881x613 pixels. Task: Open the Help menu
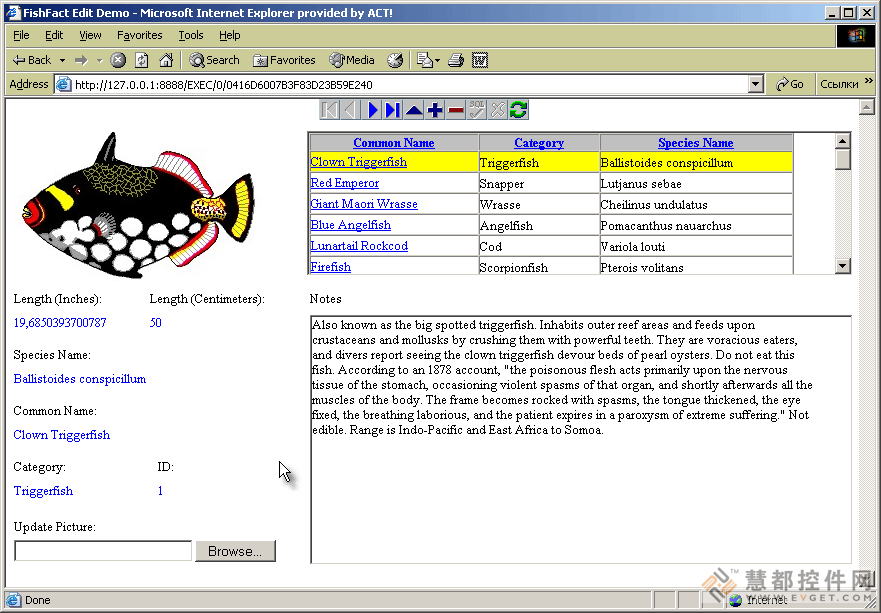click(x=229, y=35)
